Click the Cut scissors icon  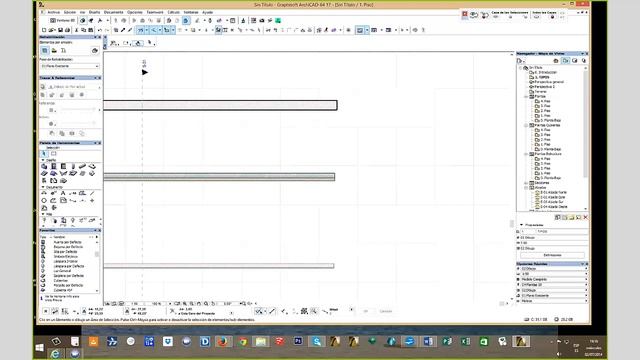coord(76,30)
